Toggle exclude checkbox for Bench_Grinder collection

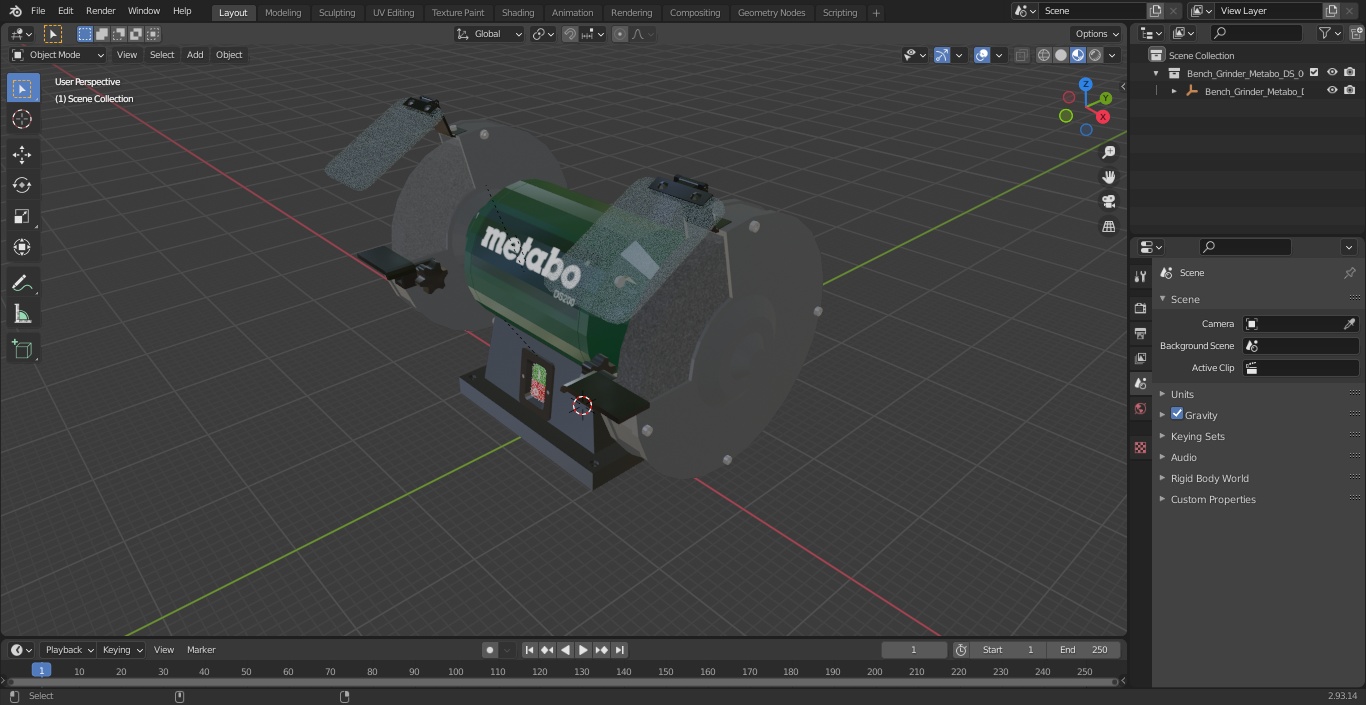[1314, 72]
